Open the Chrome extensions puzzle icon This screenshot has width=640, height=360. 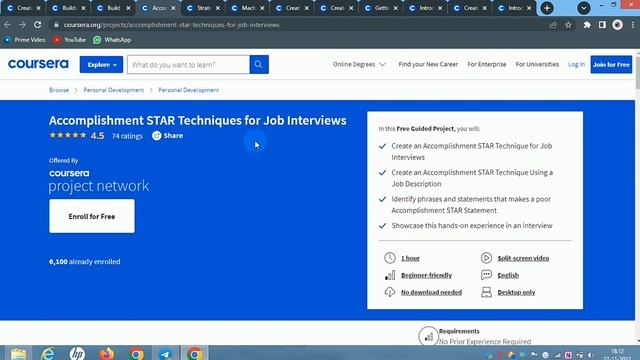click(x=587, y=25)
